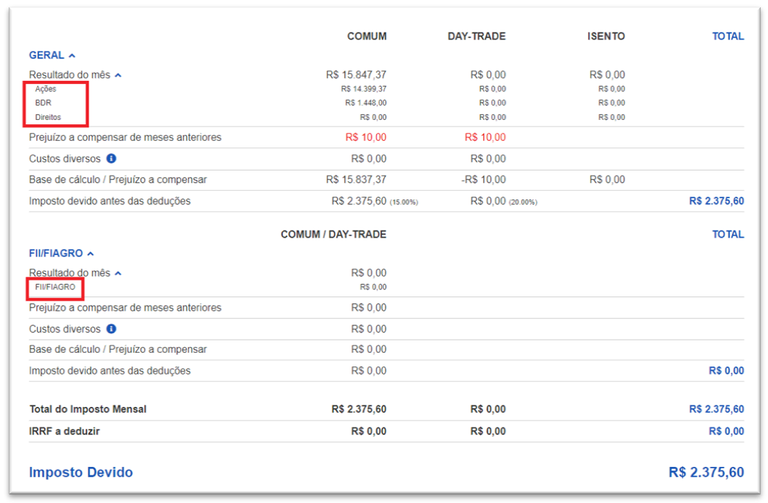Click Base de cálculo label in GERAL
Viewport: 768px width, 503px height.
[x=118, y=180]
